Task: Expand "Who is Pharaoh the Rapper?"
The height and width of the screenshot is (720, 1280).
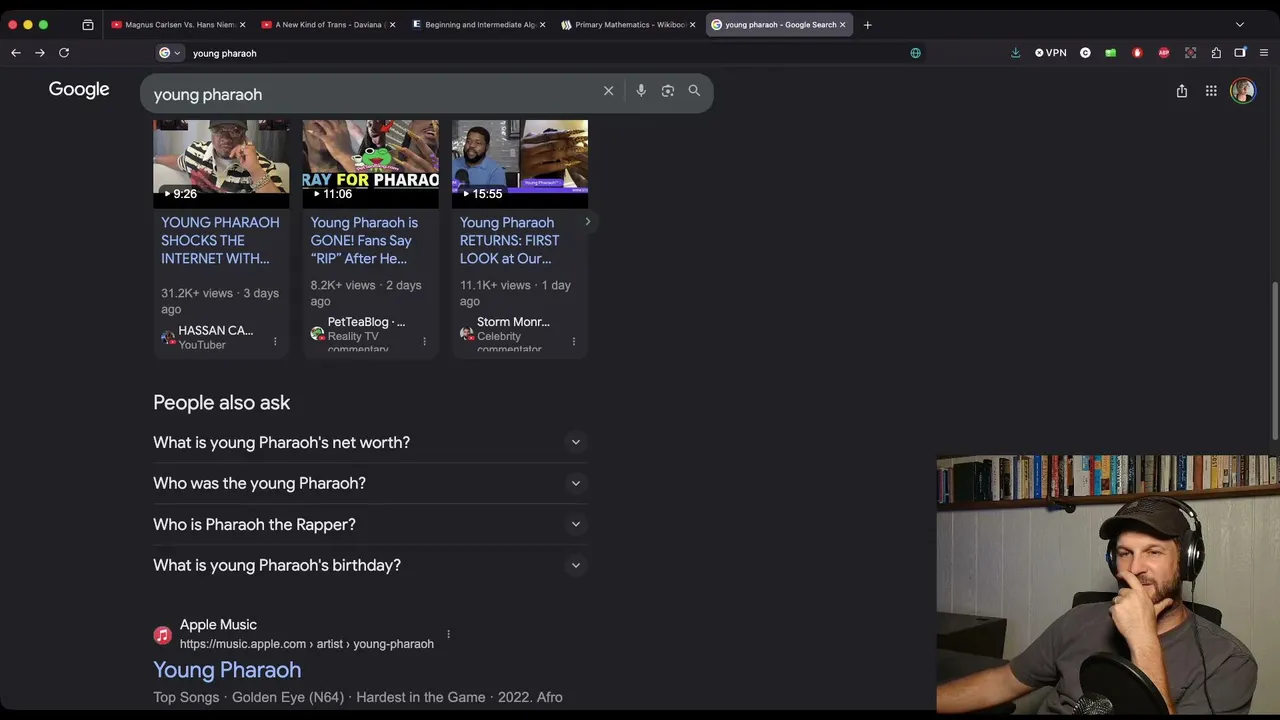Action: [370, 524]
